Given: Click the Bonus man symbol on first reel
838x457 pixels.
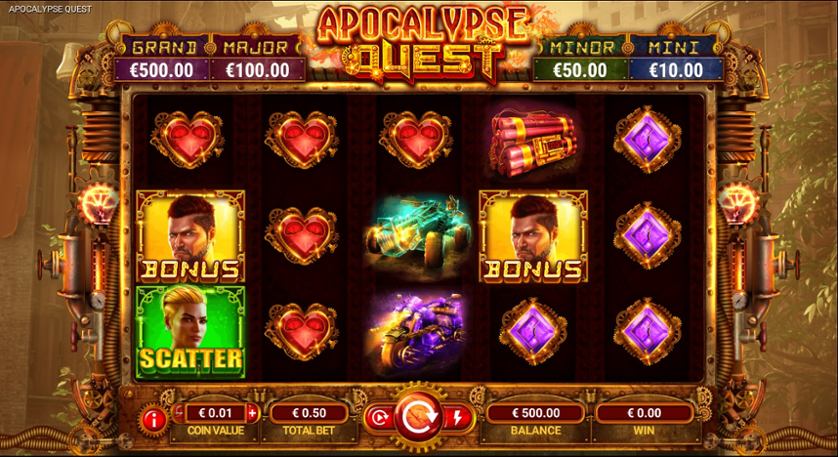Looking at the screenshot, I should tap(190, 236).
